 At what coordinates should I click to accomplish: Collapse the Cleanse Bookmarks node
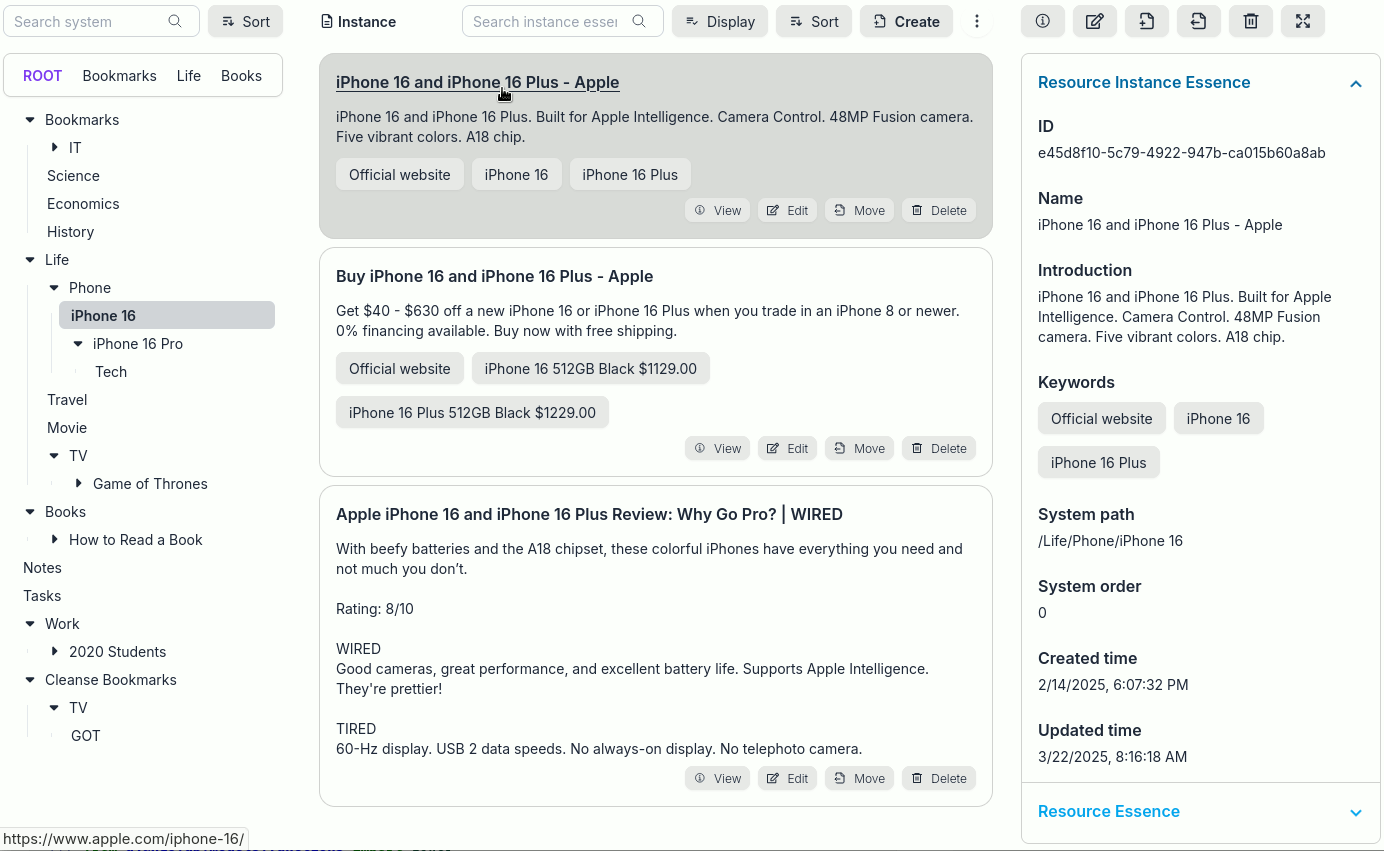[x=30, y=680]
